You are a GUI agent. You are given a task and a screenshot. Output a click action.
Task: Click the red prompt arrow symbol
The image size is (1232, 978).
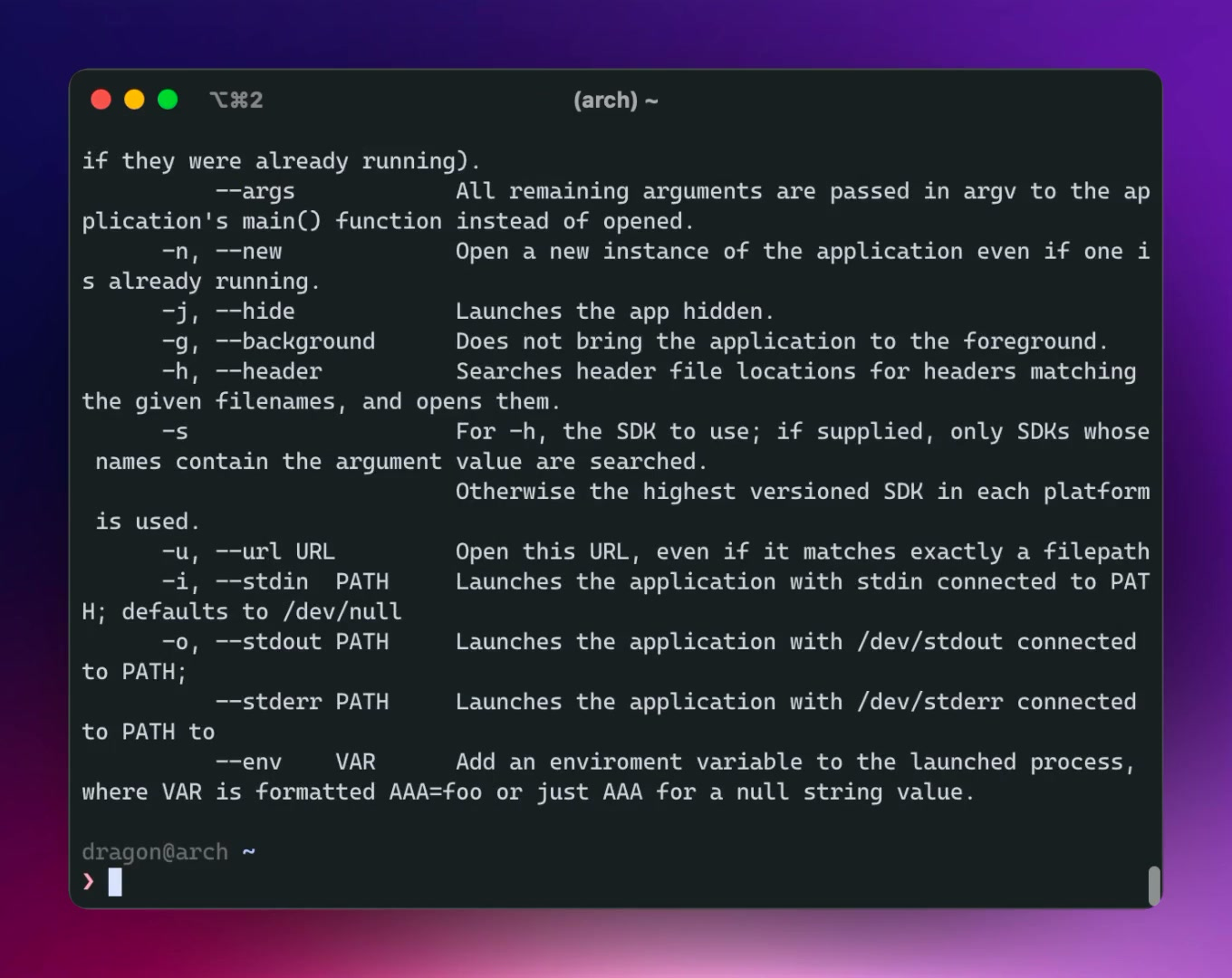[x=88, y=881]
